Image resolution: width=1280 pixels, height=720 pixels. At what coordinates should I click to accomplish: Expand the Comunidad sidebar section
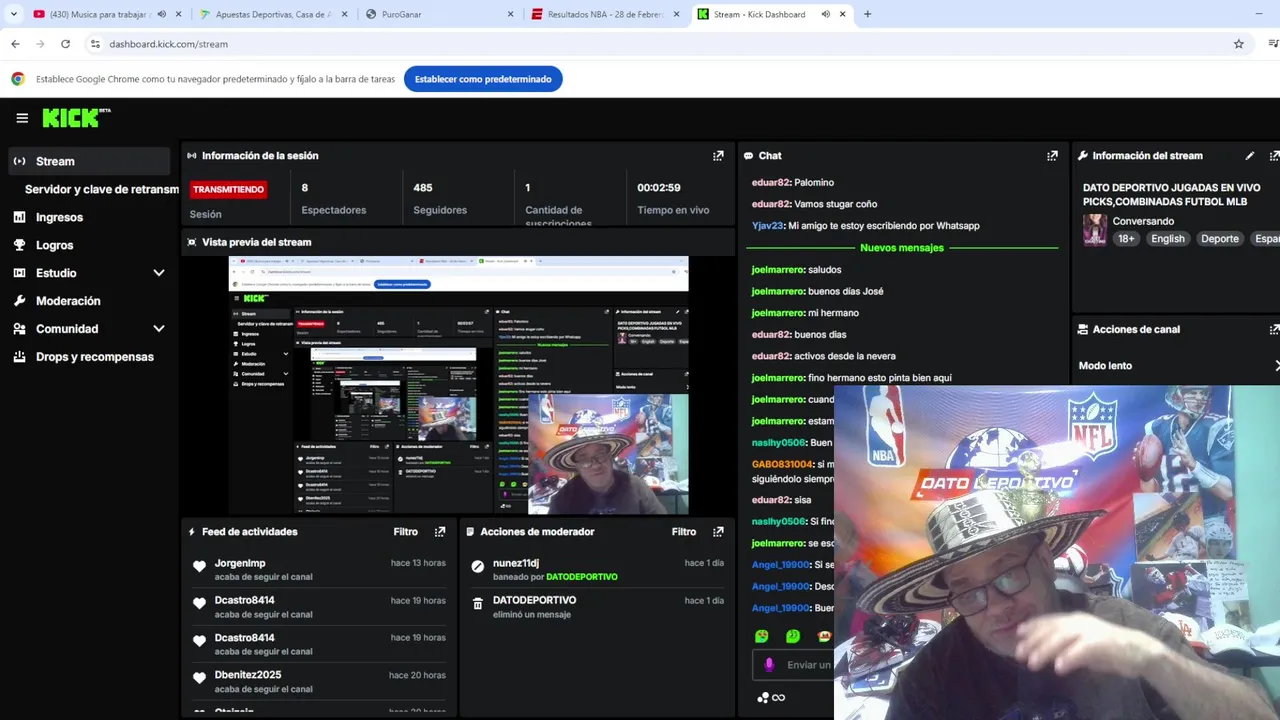(x=158, y=329)
